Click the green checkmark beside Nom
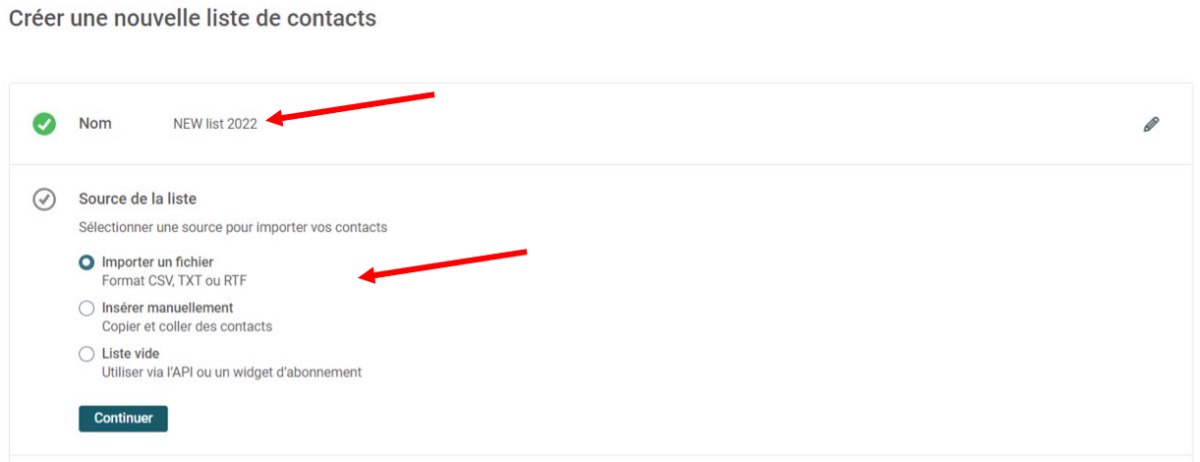Viewport: 1200px width, 462px height. click(44, 124)
